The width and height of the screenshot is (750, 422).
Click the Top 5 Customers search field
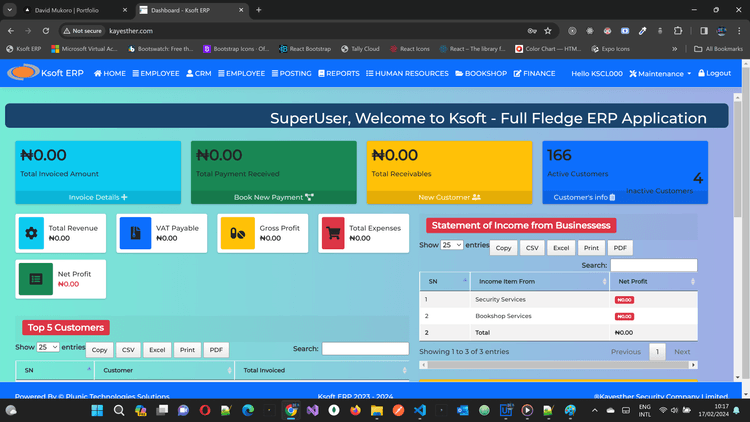point(365,349)
